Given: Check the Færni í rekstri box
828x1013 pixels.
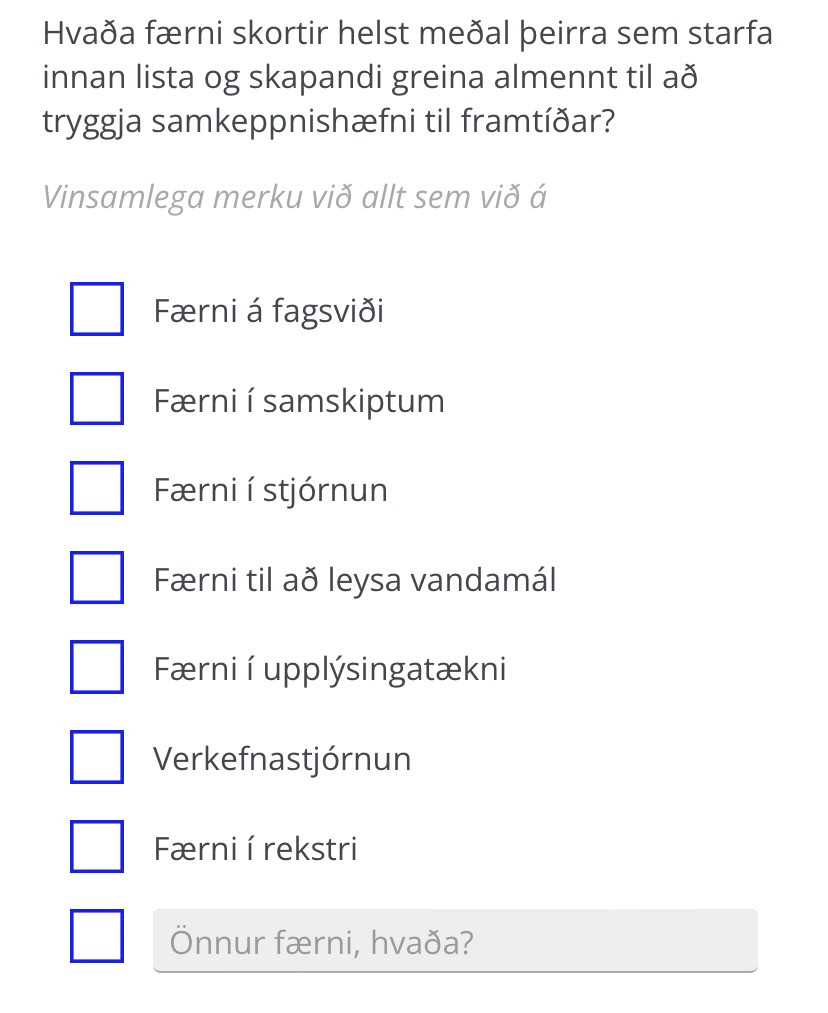Looking at the screenshot, I should [97, 846].
